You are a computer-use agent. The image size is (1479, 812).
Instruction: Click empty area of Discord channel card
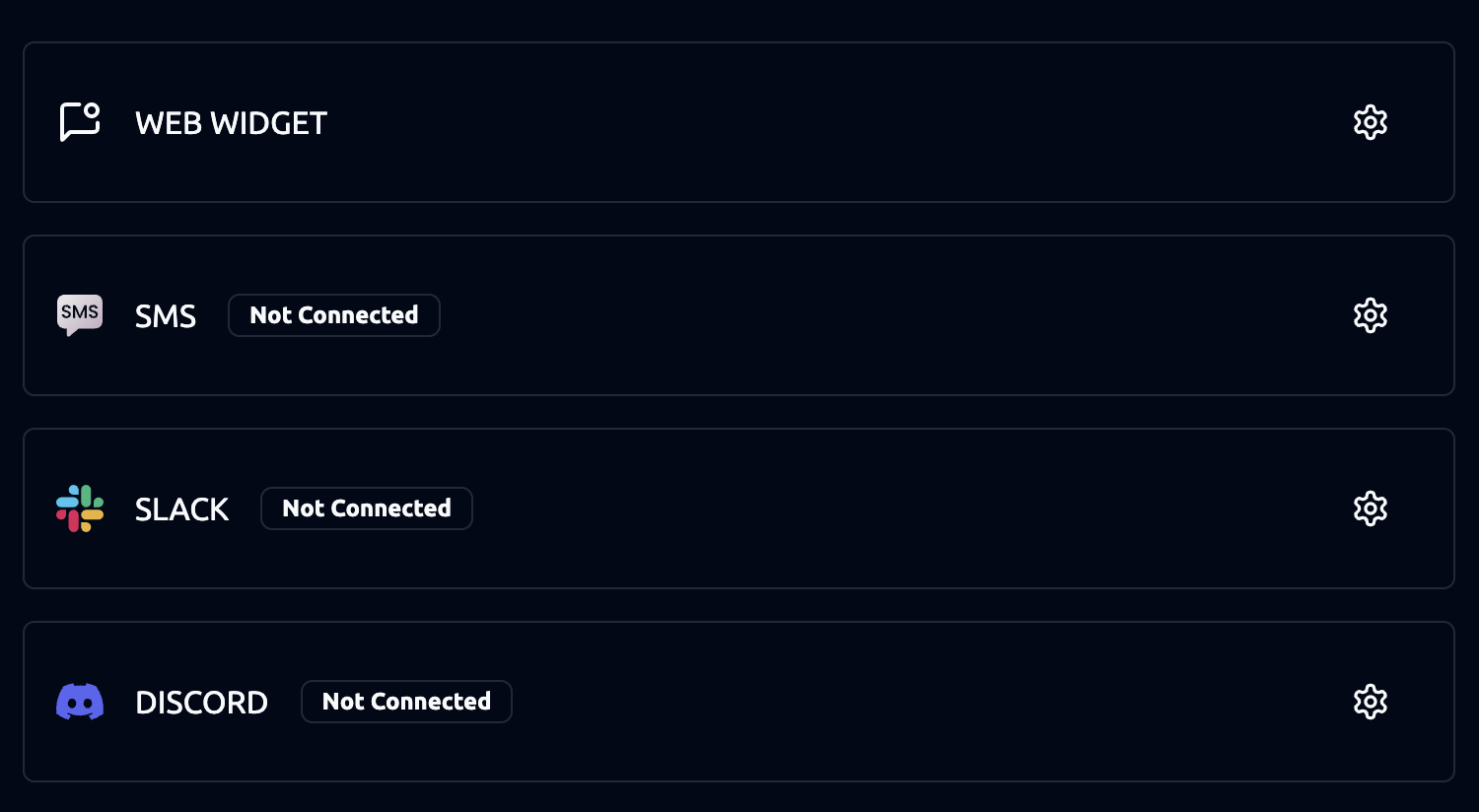[838, 702]
